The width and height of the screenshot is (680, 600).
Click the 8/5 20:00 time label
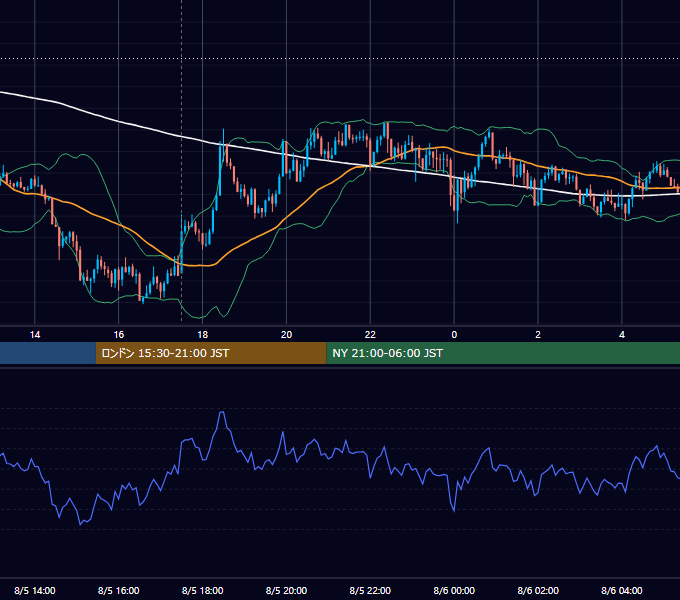[x=286, y=590]
